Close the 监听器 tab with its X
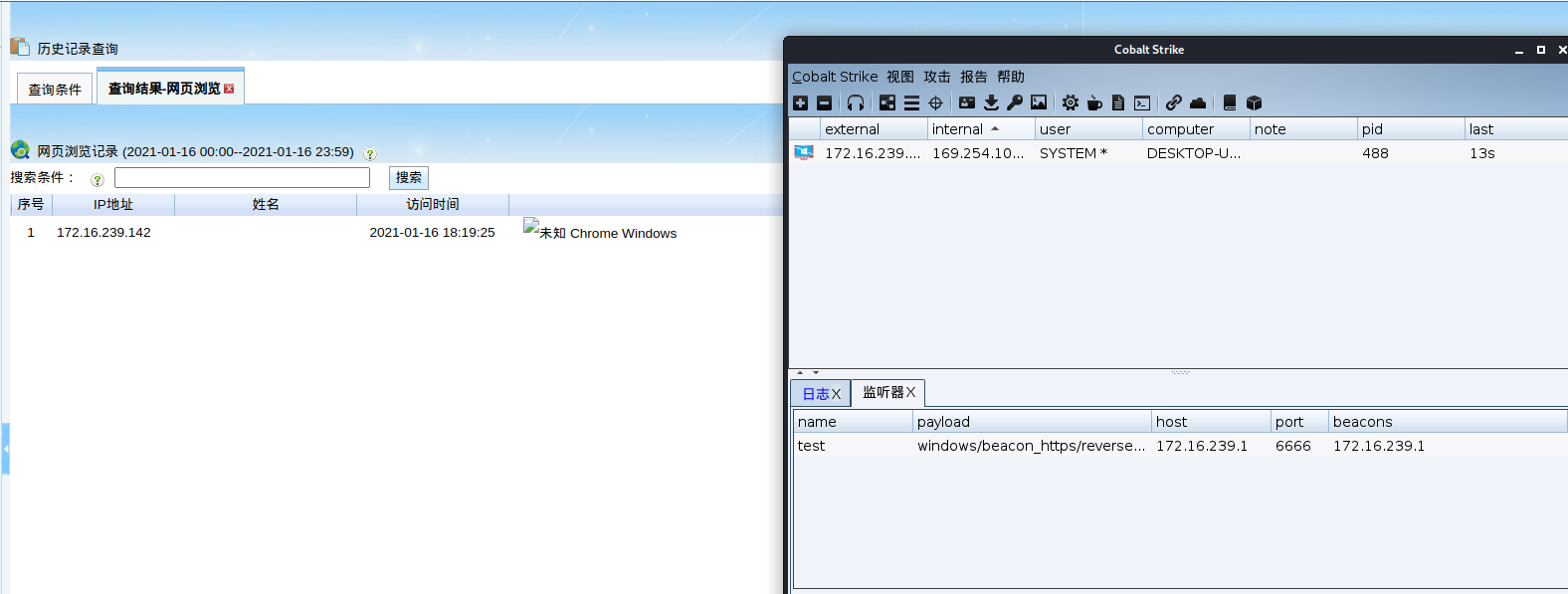1568x594 pixels. tap(910, 392)
